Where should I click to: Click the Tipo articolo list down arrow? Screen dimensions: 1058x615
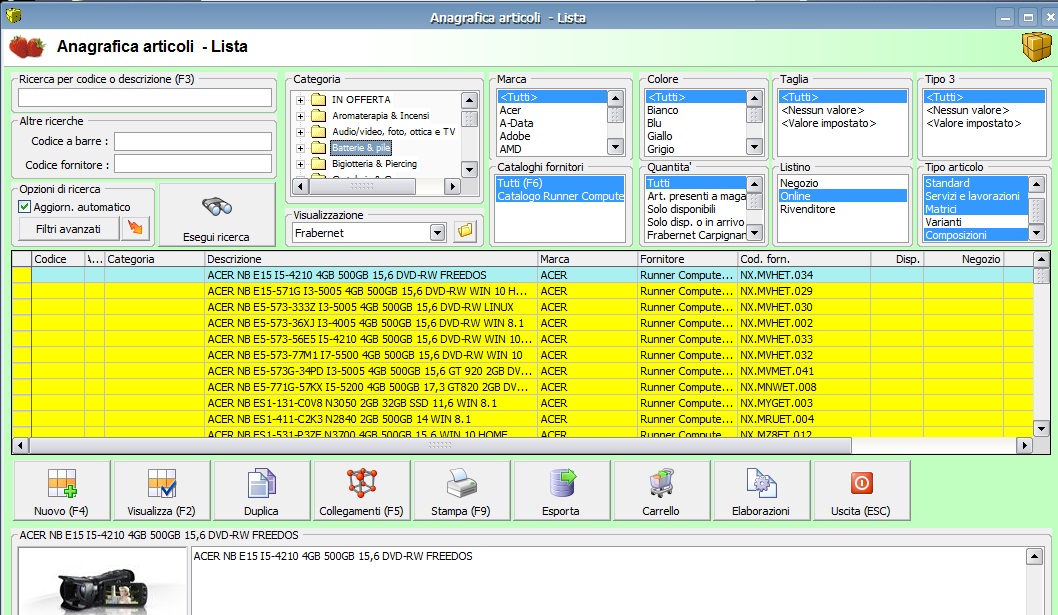[x=1036, y=234]
